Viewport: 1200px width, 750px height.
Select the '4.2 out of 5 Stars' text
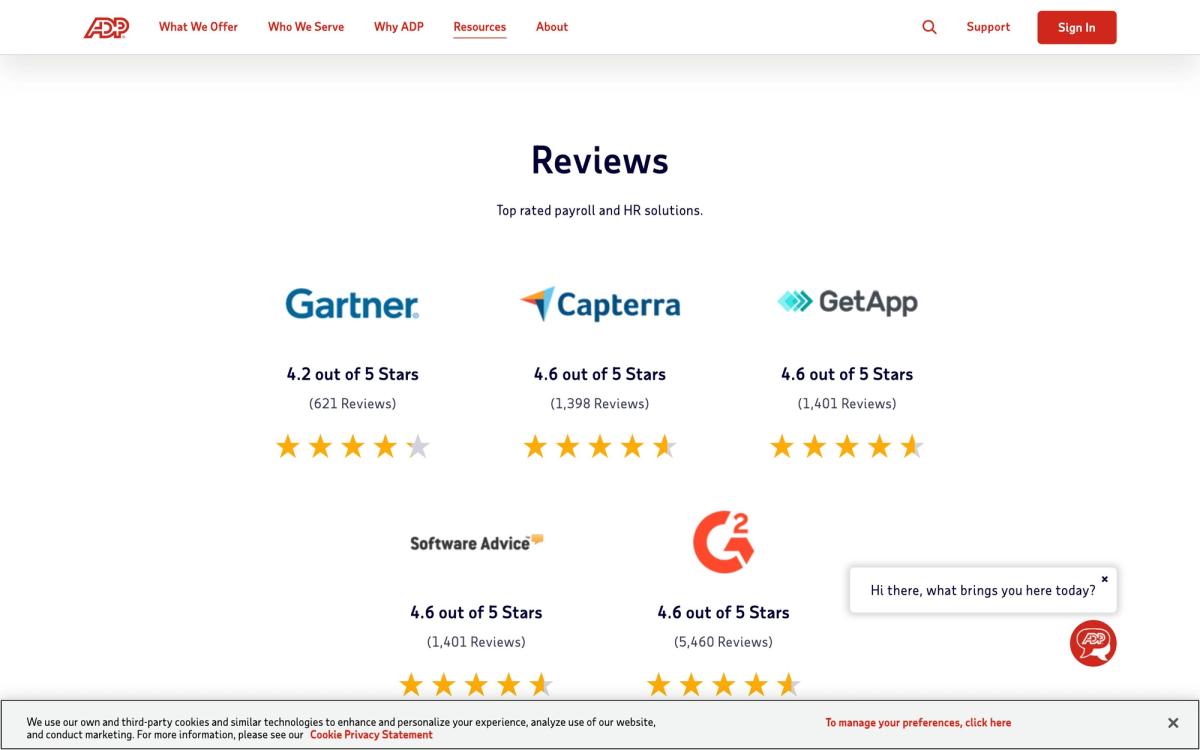click(353, 374)
